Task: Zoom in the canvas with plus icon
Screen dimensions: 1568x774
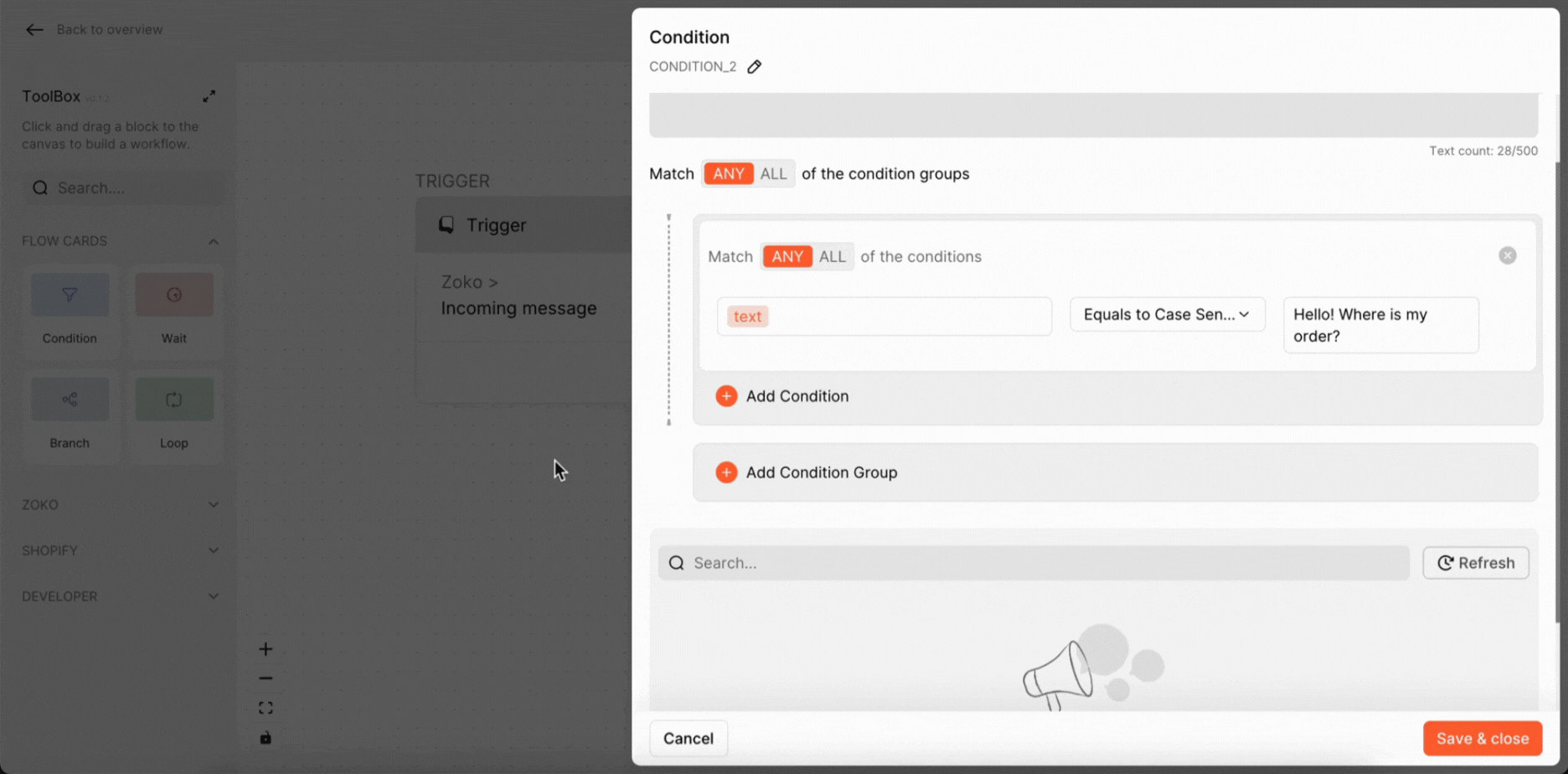Action: pyautogui.click(x=266, y=649)
